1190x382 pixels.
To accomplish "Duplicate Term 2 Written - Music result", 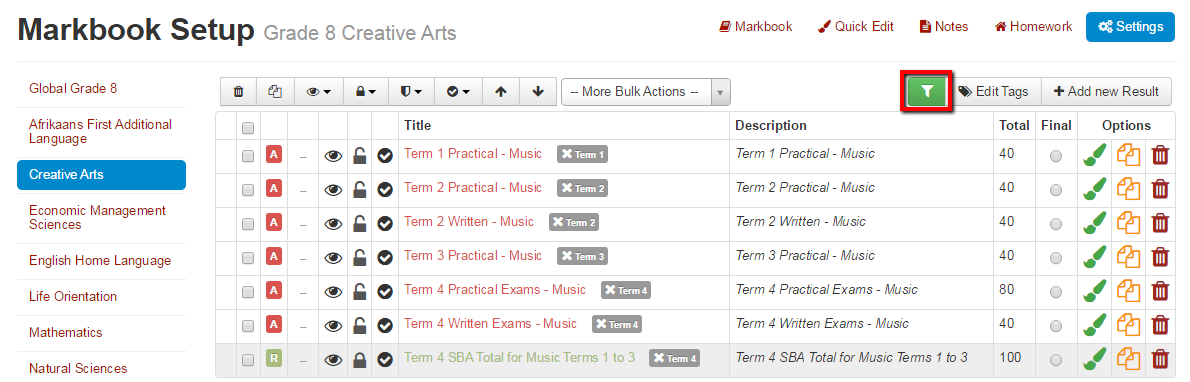I will pos(1129,223).
